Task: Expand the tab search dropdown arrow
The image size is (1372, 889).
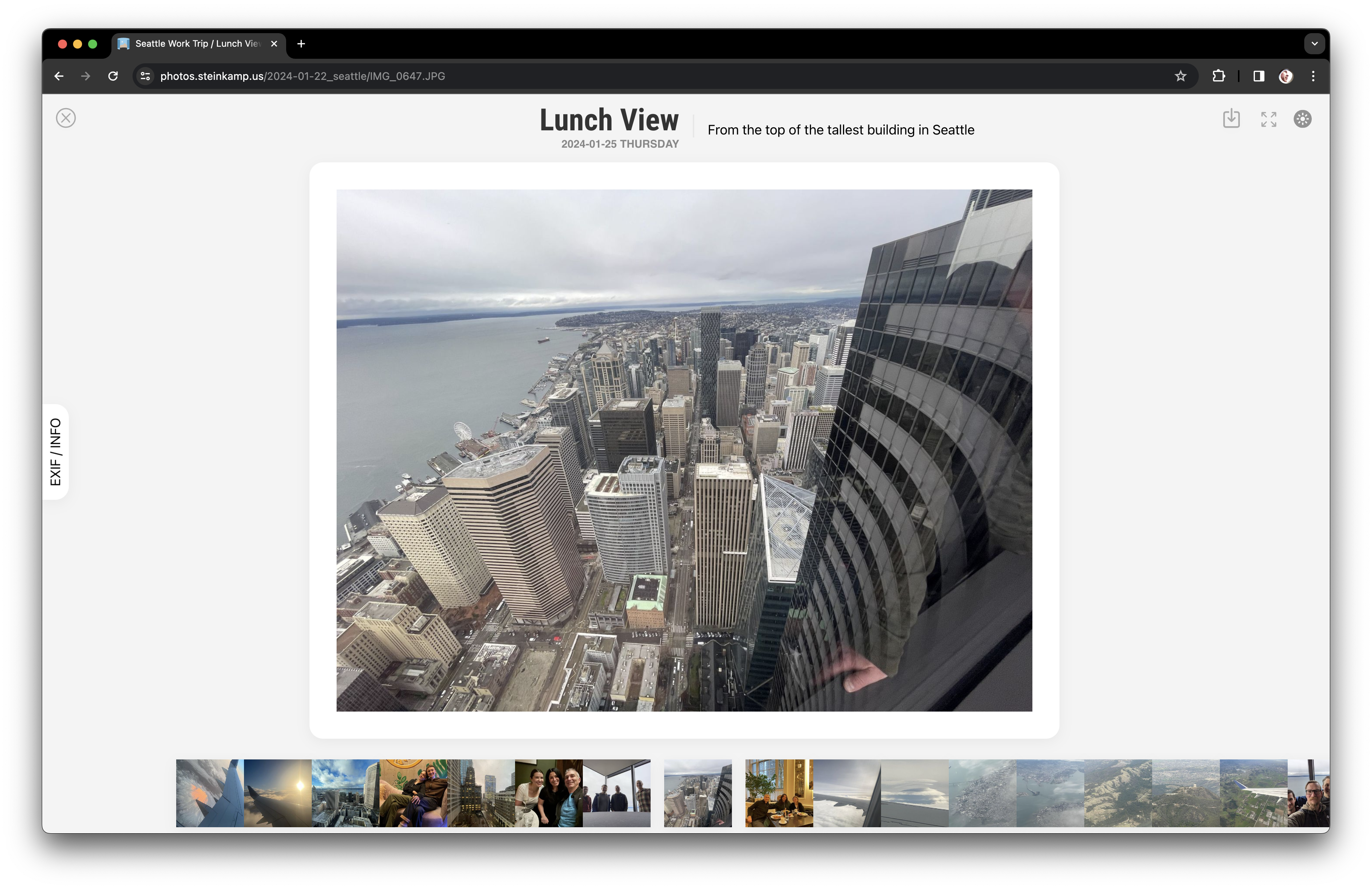Action: (1314, 44)
